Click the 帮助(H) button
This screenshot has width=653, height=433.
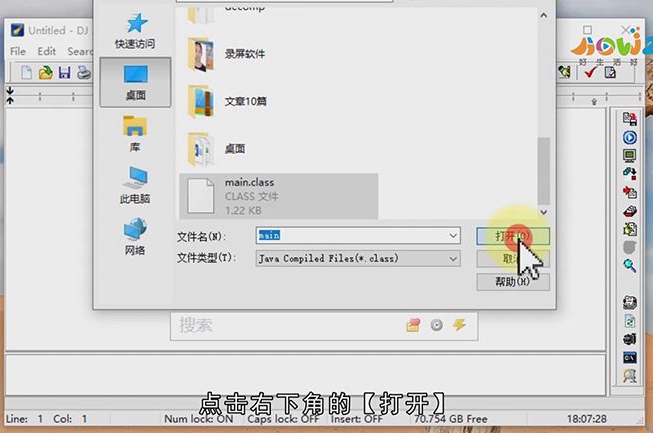513,281
